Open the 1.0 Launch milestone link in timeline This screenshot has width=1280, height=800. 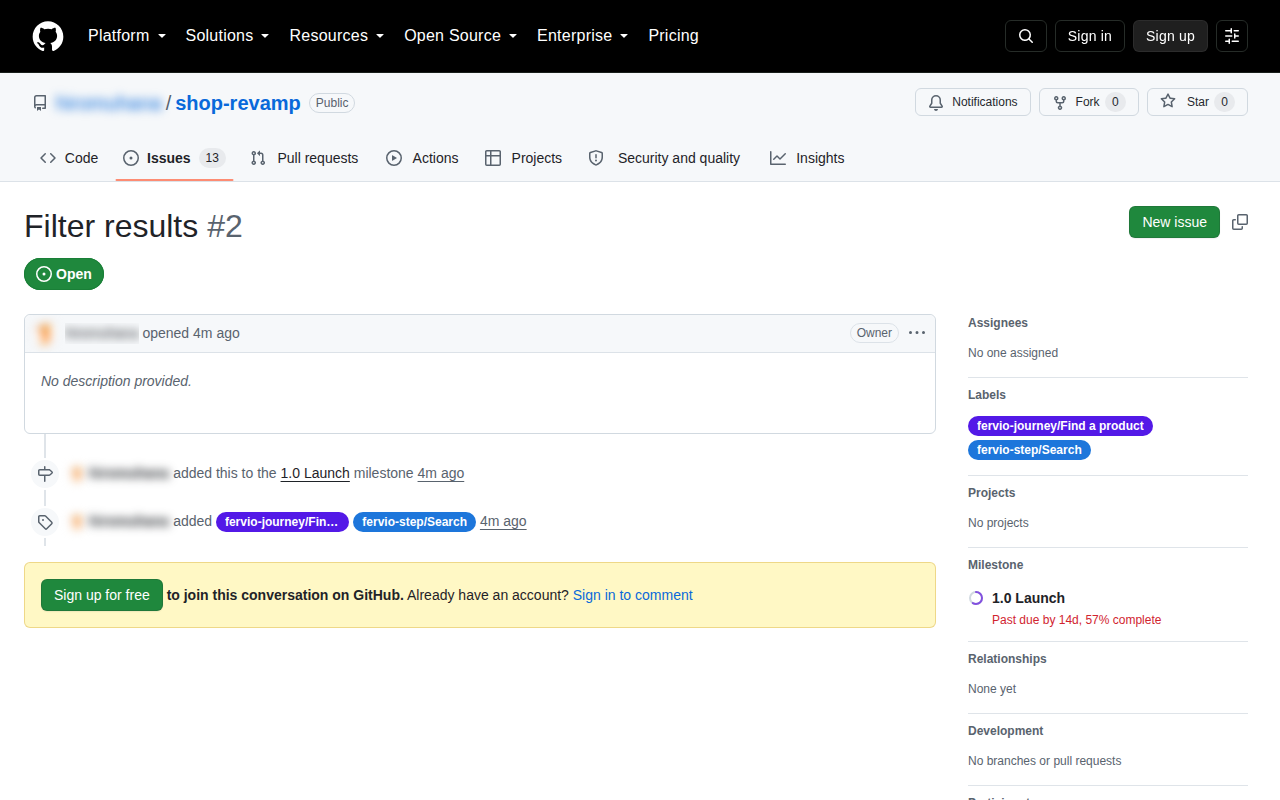coord(315,473)
